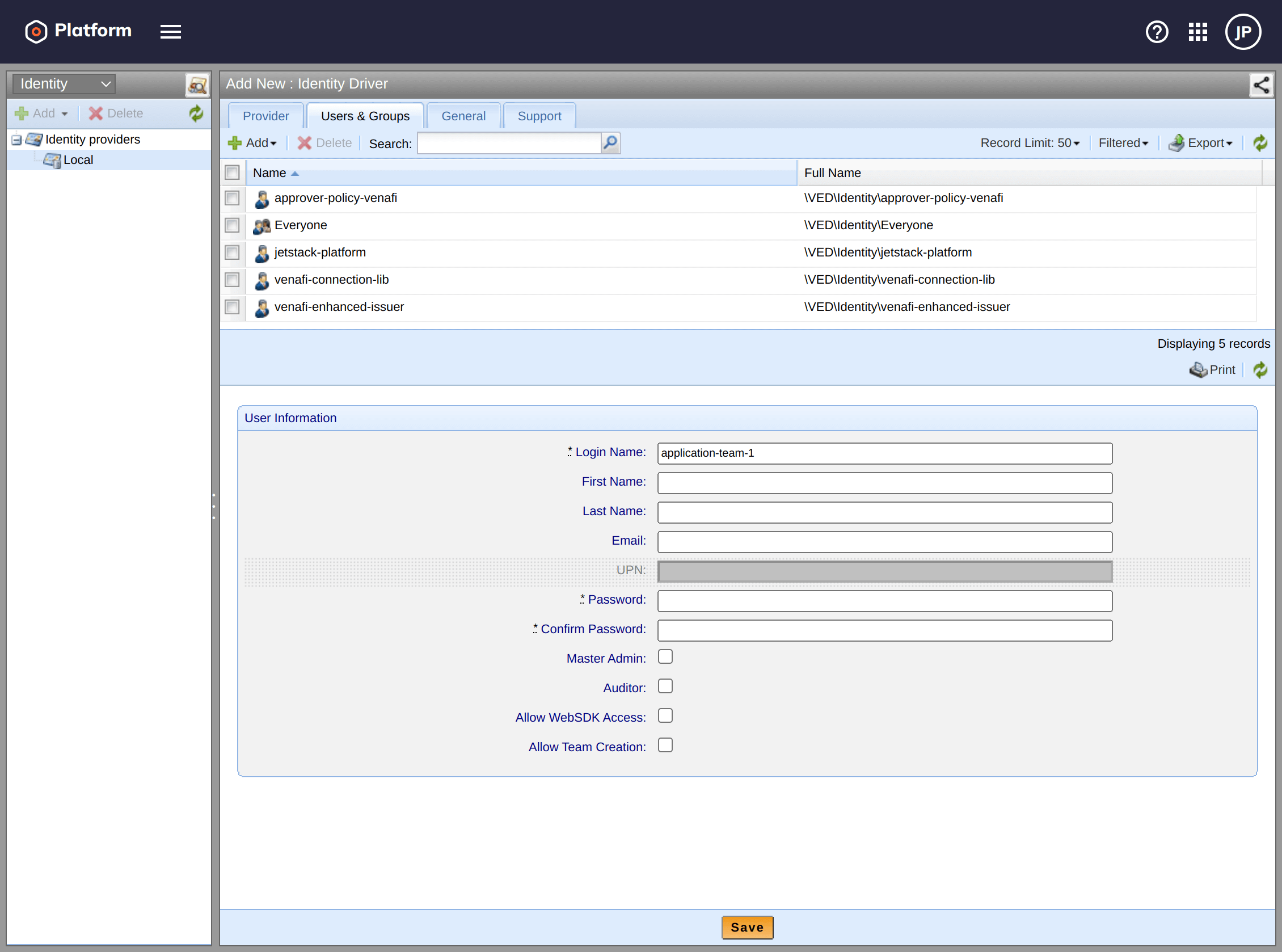Refresh the users grid from top toolbar
Viewport: 1282px width, 952px height.
tap(1260, 143)
